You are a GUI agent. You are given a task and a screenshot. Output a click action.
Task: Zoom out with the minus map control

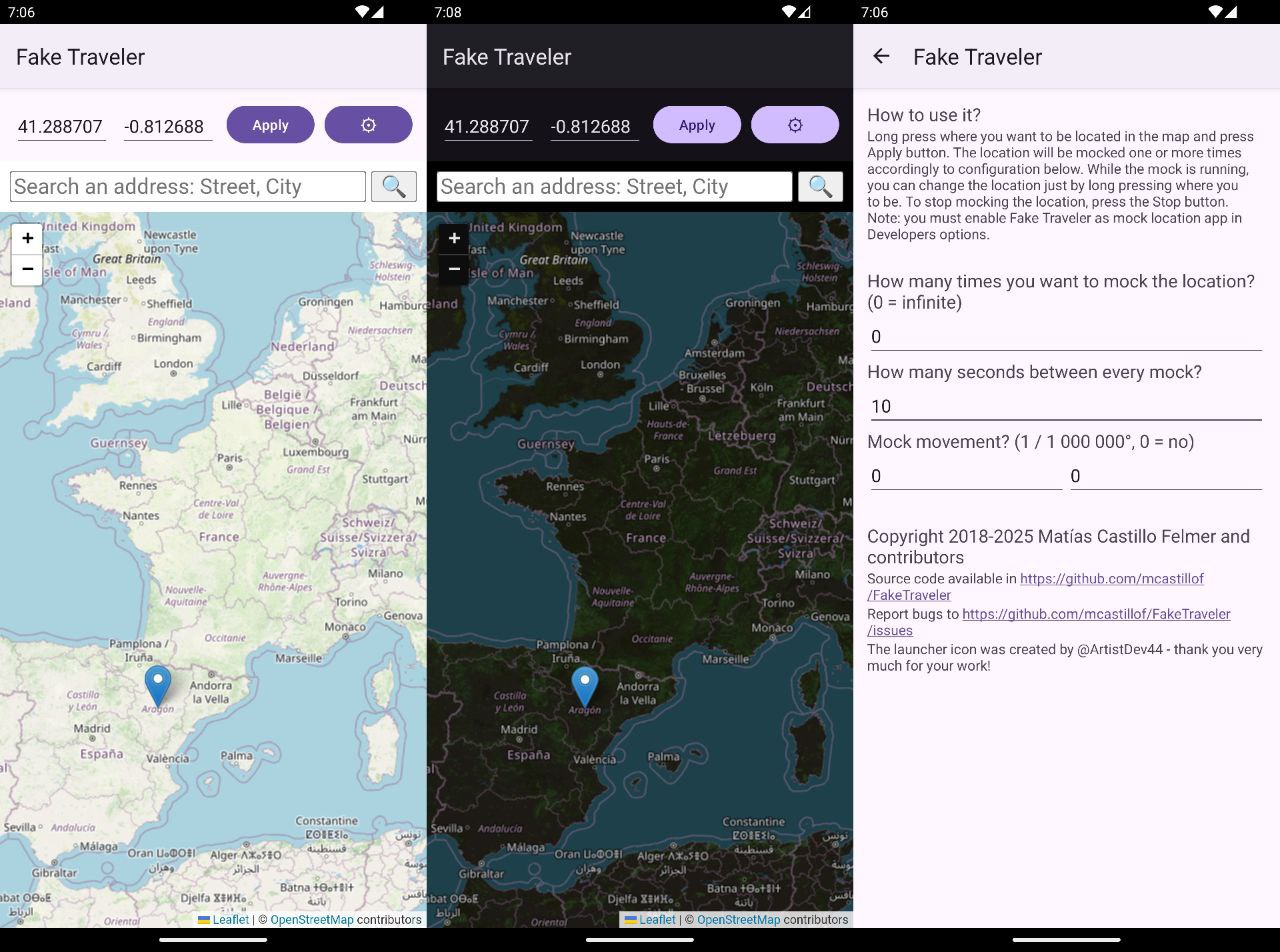27,268
